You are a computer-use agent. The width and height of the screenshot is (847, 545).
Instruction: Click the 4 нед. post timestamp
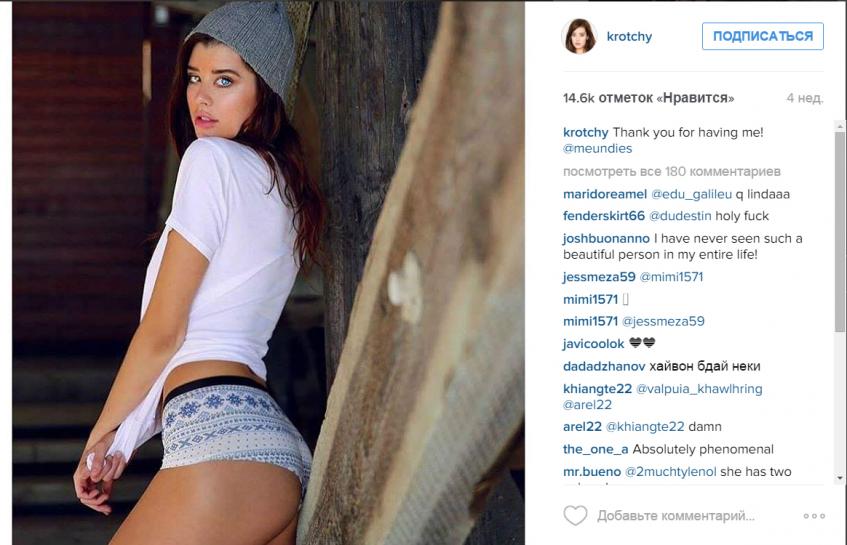805,98
